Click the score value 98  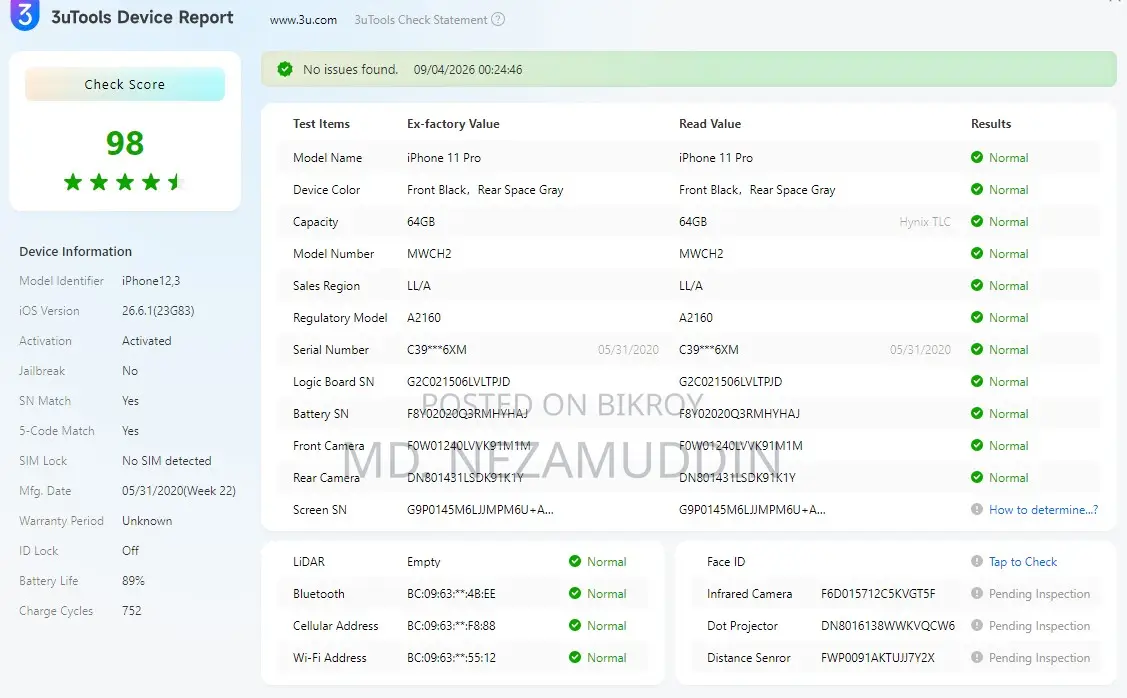pos(125,143)
